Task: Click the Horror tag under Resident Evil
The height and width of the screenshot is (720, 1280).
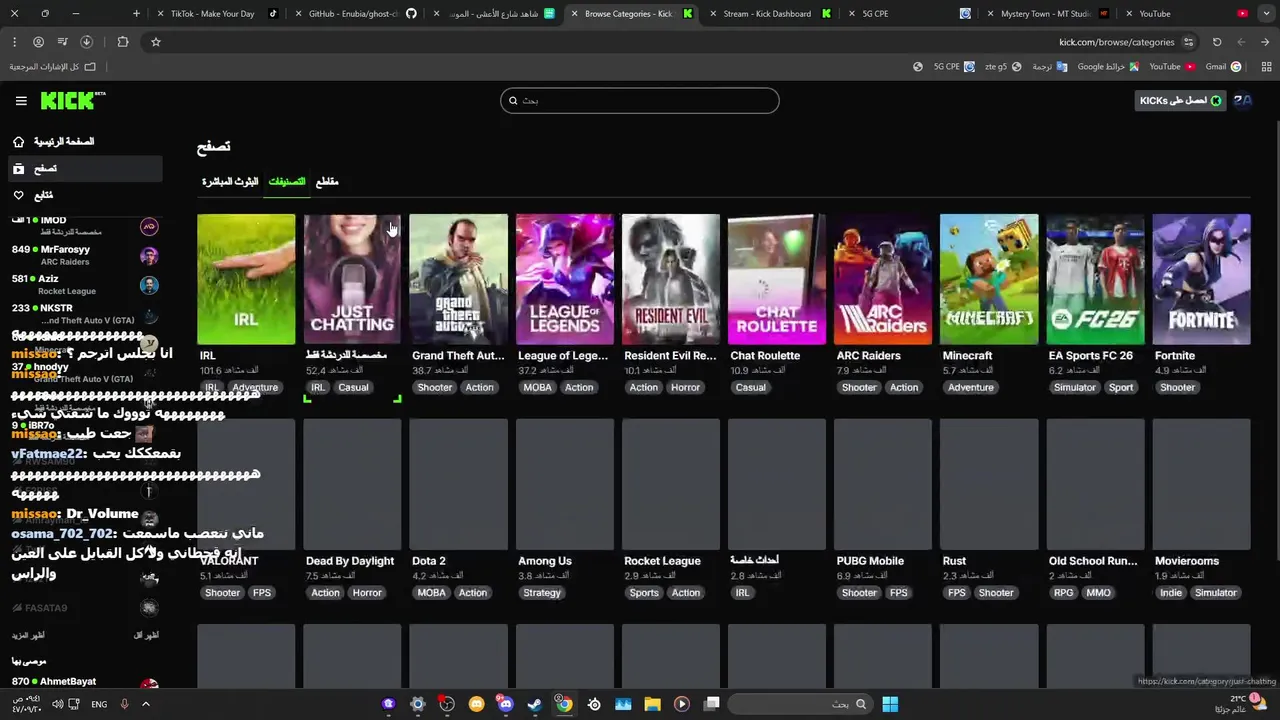Action: click(x=685, y=388)
